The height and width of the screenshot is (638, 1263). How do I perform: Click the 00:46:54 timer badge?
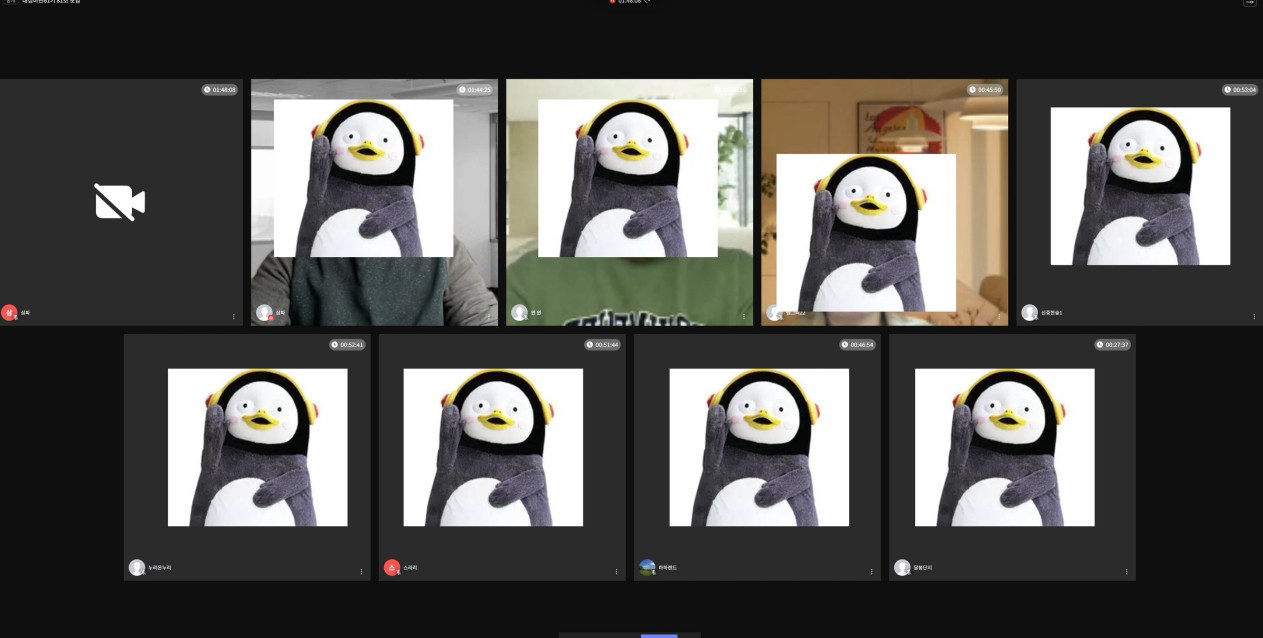(857, 344)
